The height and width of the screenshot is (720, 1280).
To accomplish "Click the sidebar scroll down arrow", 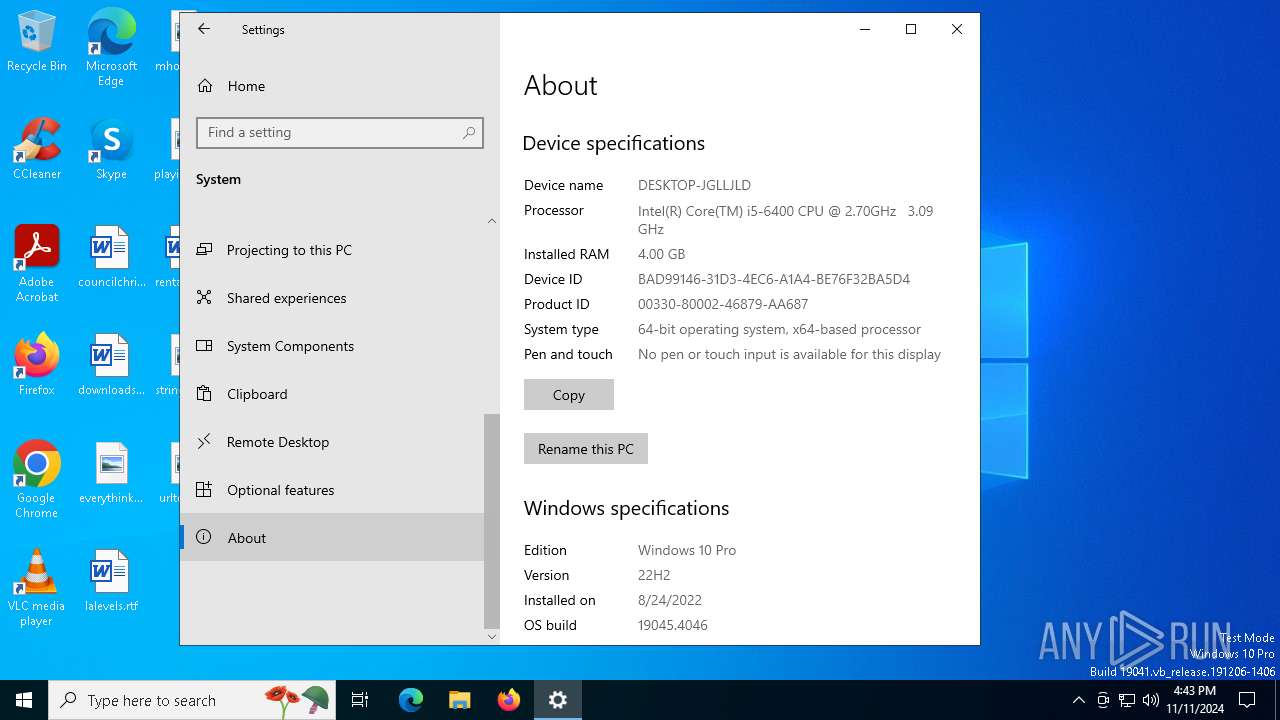I will [491, 636].
